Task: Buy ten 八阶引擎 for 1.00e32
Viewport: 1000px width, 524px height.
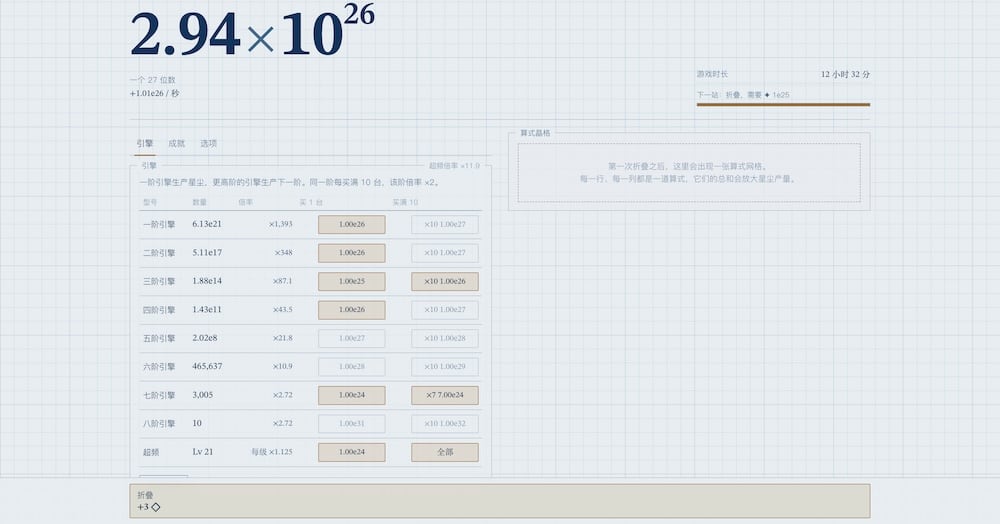Action: tap(445, 424)
